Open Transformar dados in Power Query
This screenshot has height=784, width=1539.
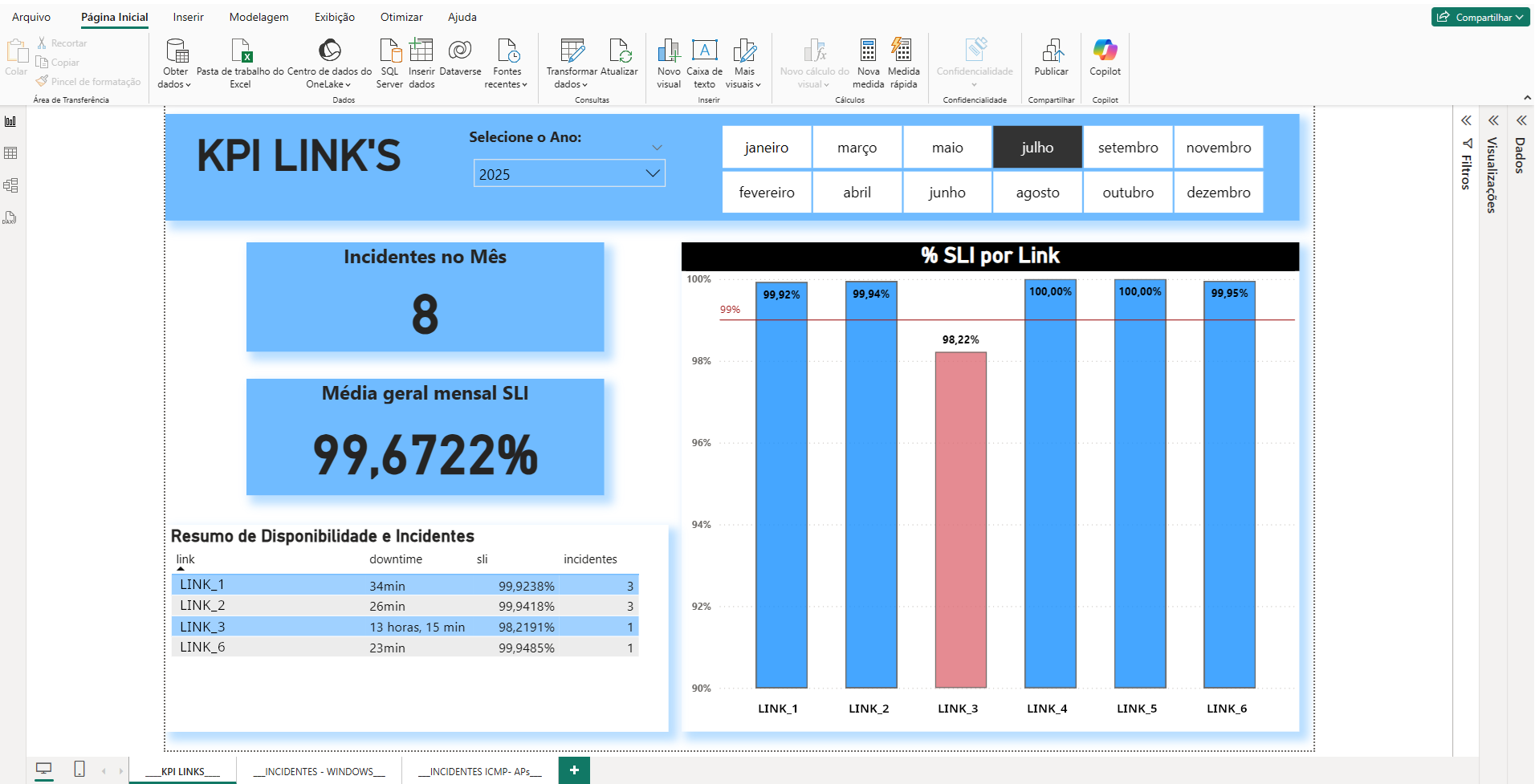click(570, 64)
